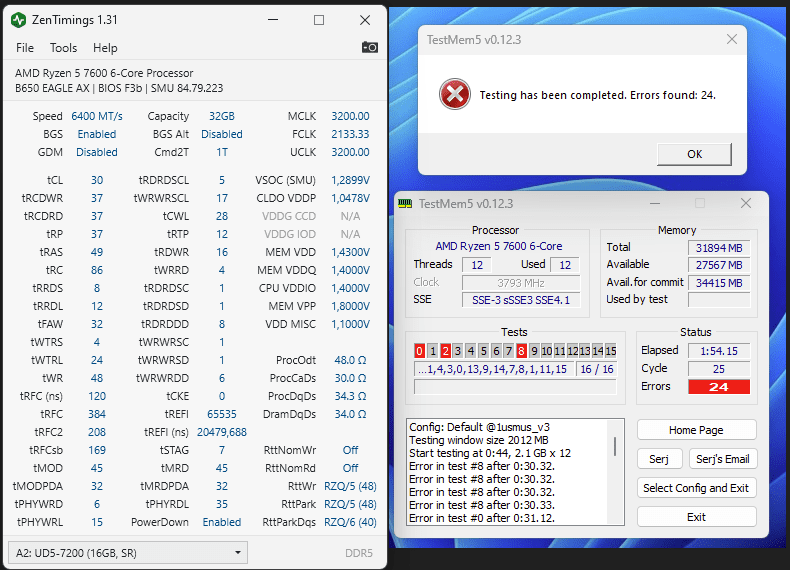Click the FCLK value 2133.33

tap(350, 134)
